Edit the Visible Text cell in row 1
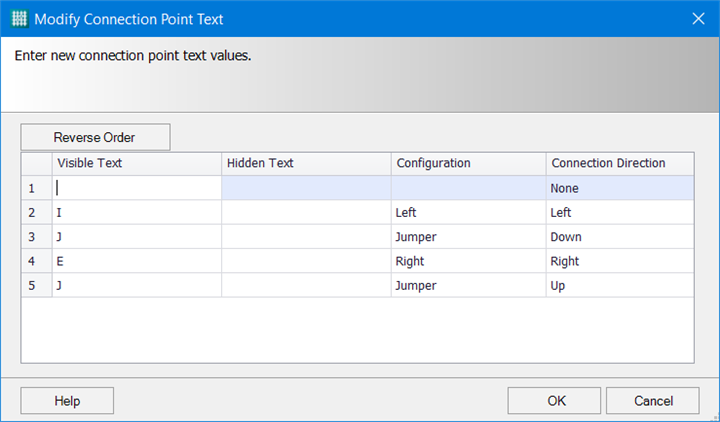 [136, 188]
